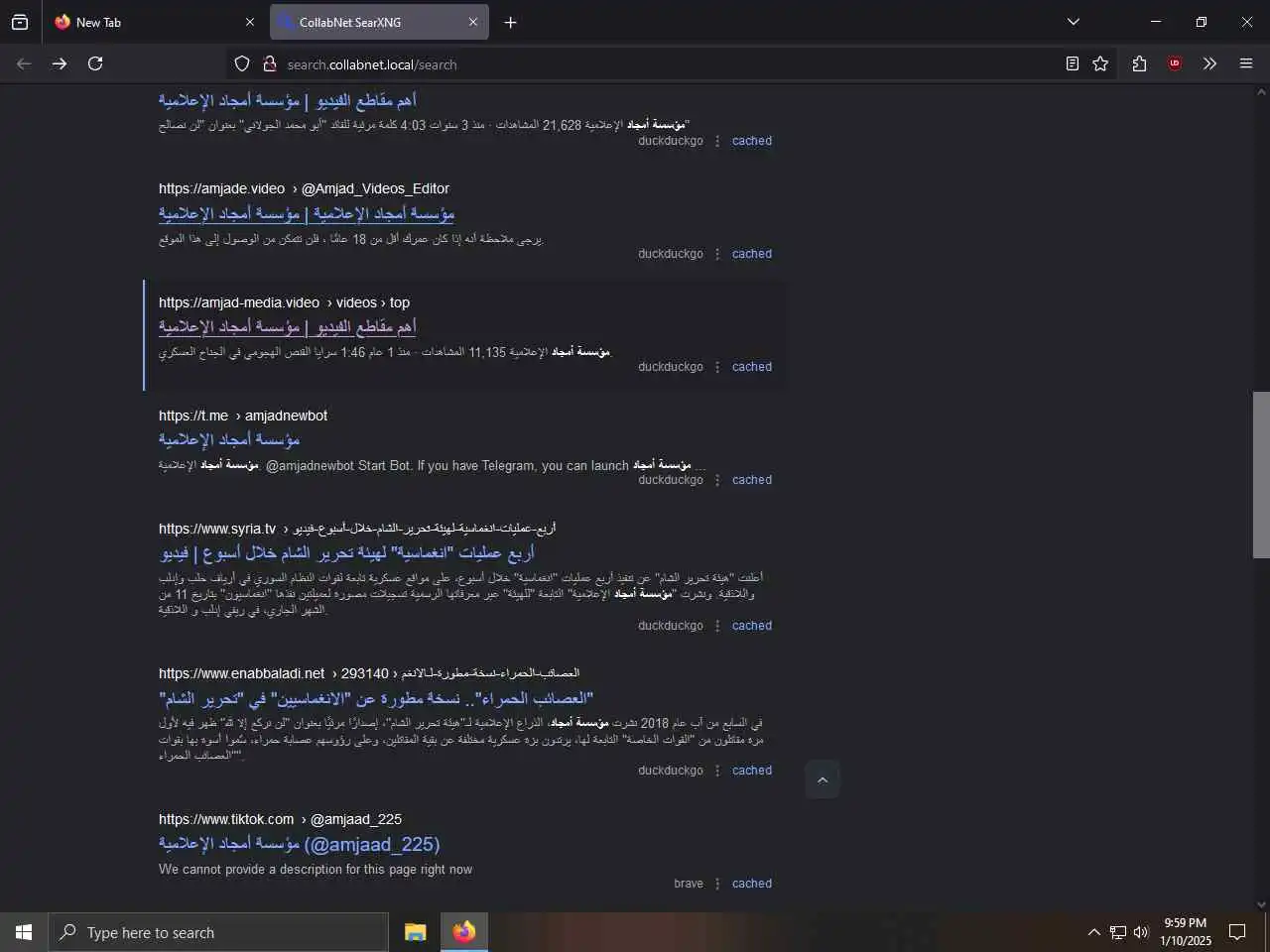Open options dots for the enabbaladi.net result
Viewport: 1270px width, 952px height.
tap(717, 771)
